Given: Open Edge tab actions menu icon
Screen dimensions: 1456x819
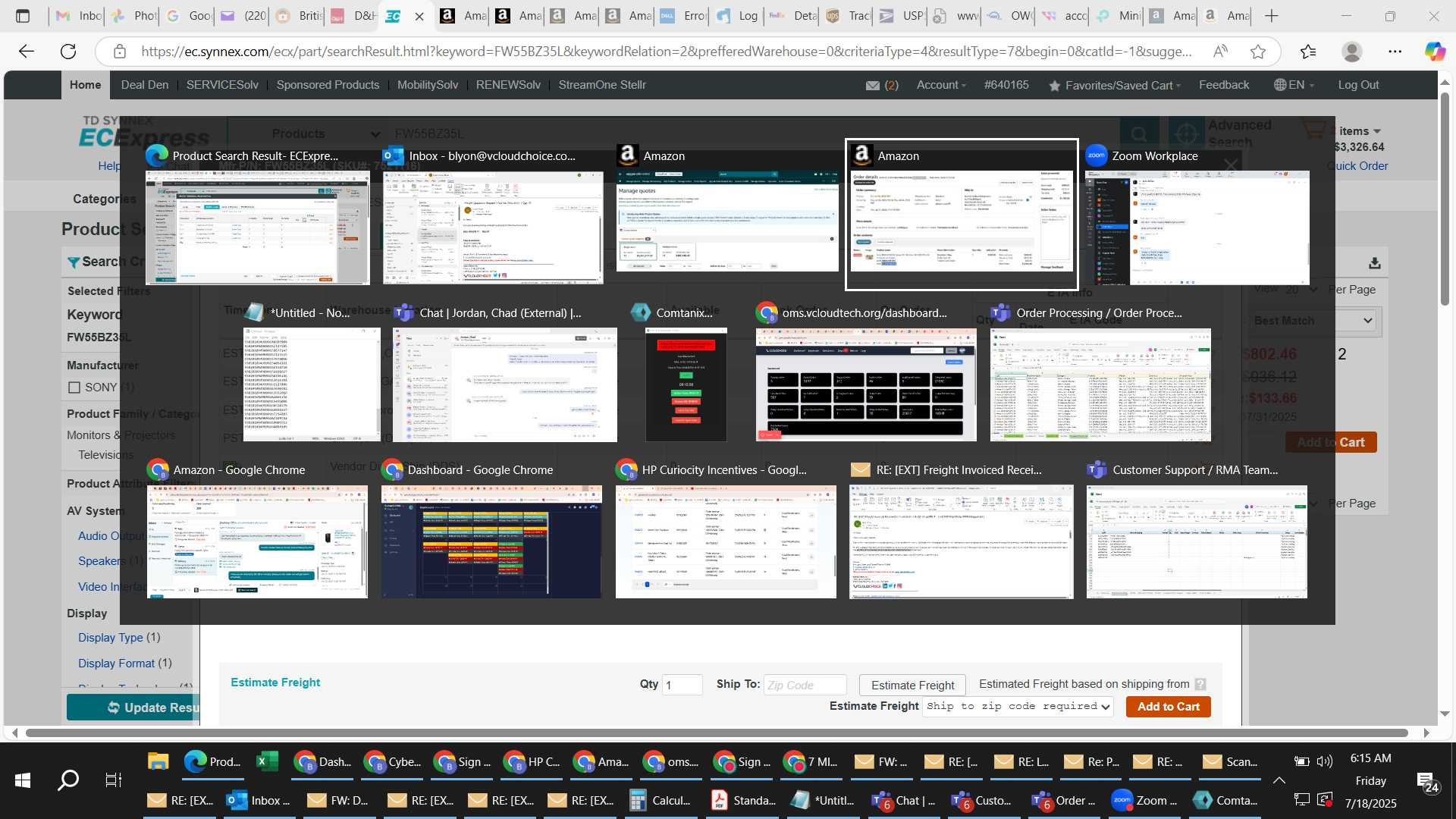Looking at the screenshot, I should click(x=23, y=16).
